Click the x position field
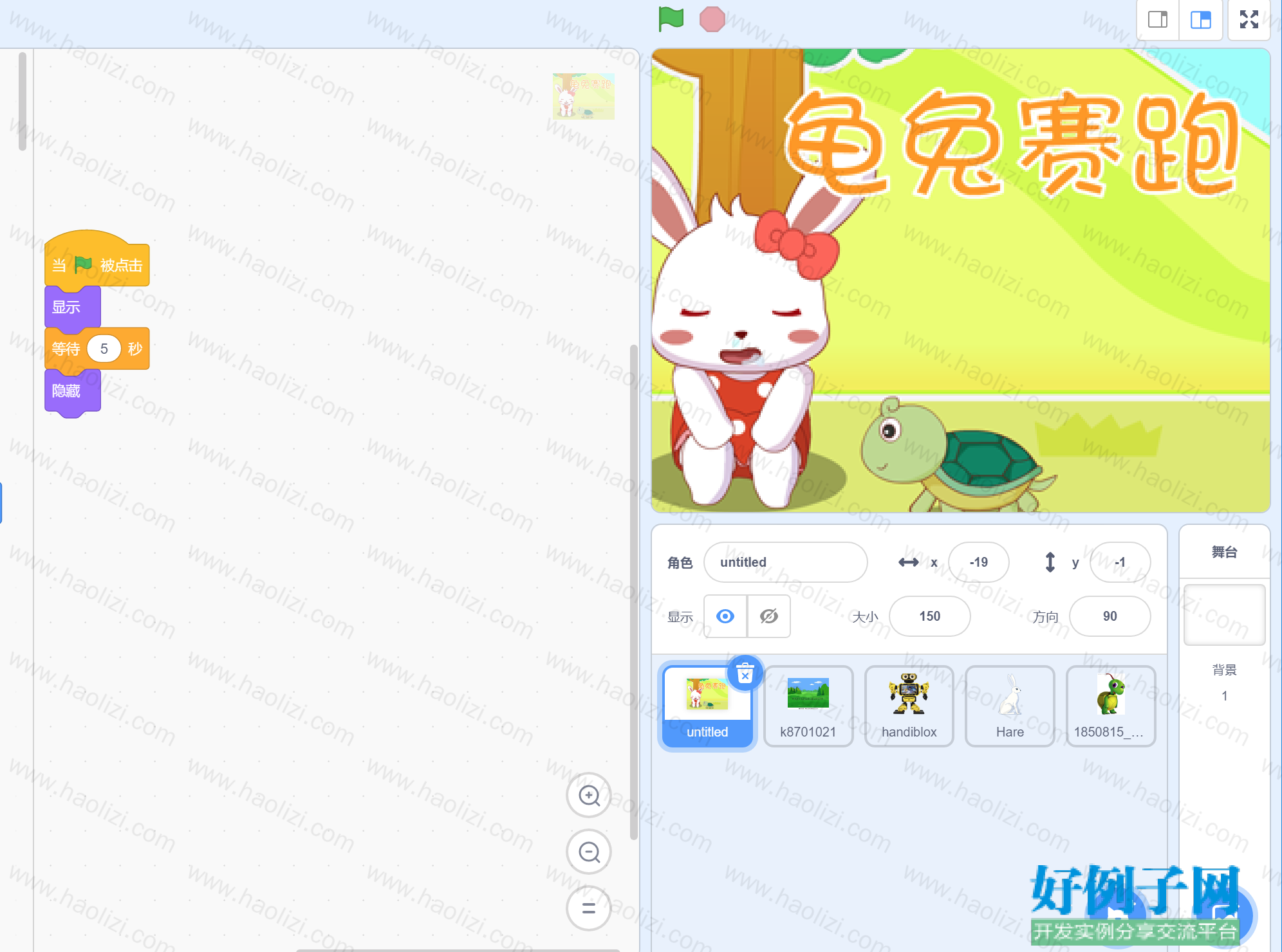Screen dimensions: 1282x952 click(x=979, y=562)
